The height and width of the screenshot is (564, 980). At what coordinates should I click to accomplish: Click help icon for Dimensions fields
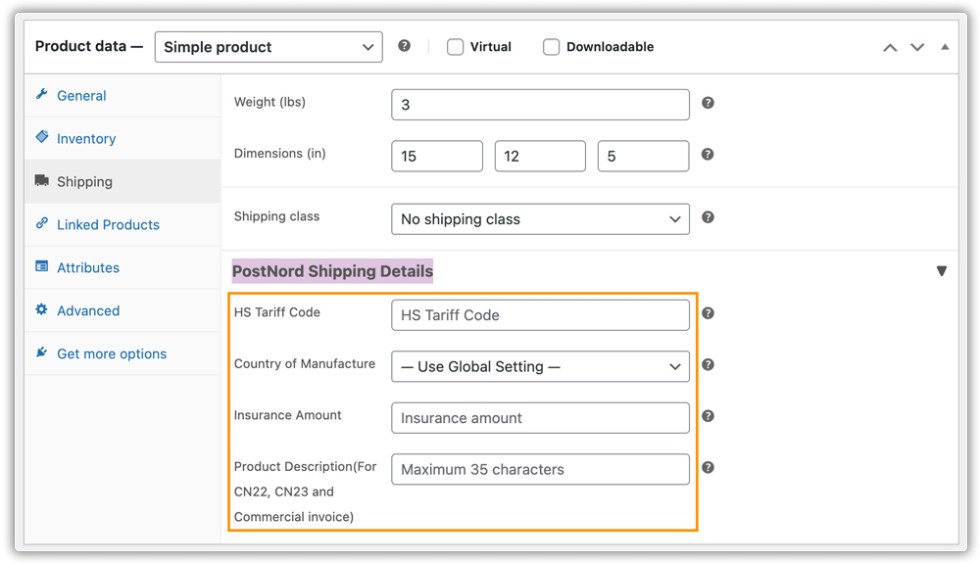[708, 154]
